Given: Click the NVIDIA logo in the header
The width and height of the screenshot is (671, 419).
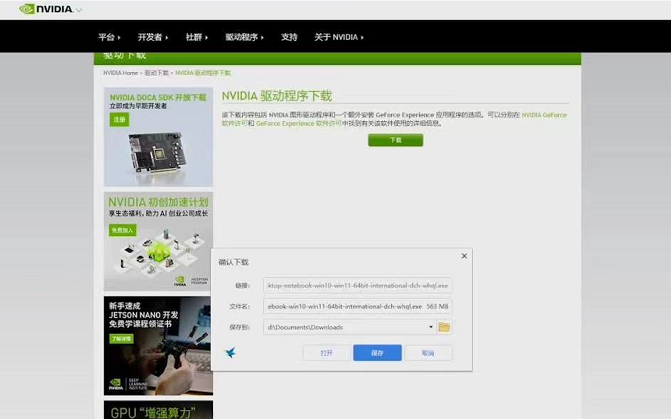Looking at the screenshot, I should click(x=46, y=9).
